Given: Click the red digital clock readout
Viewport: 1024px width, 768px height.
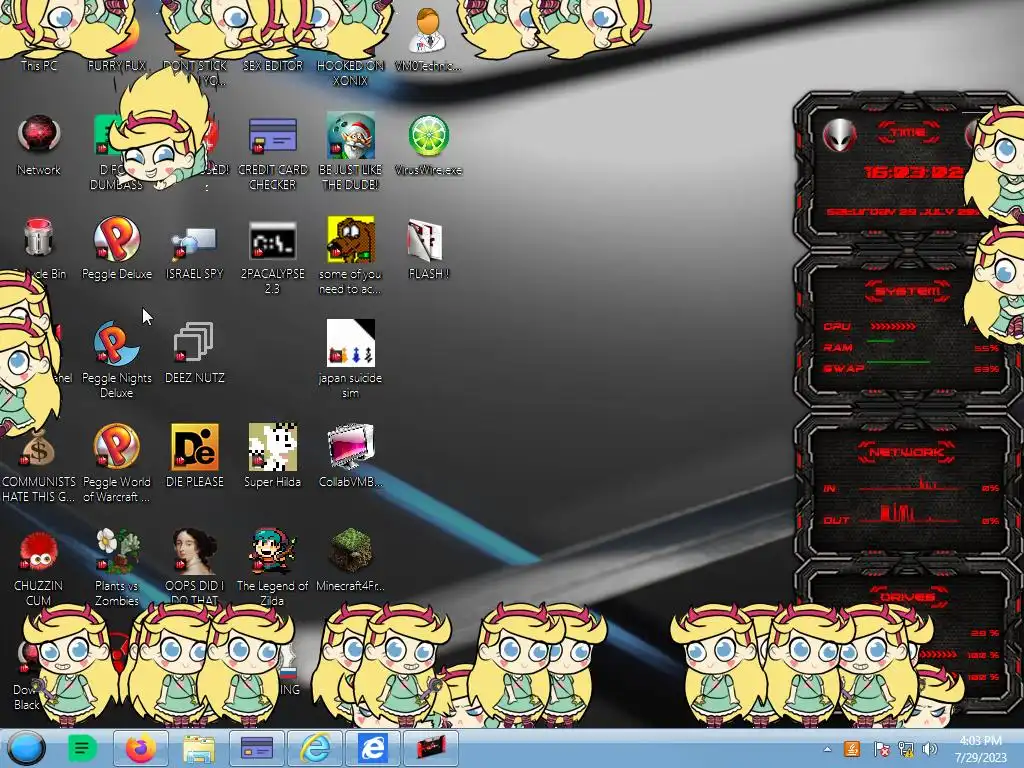Looking at the screenshot, I should click(913, 172).
